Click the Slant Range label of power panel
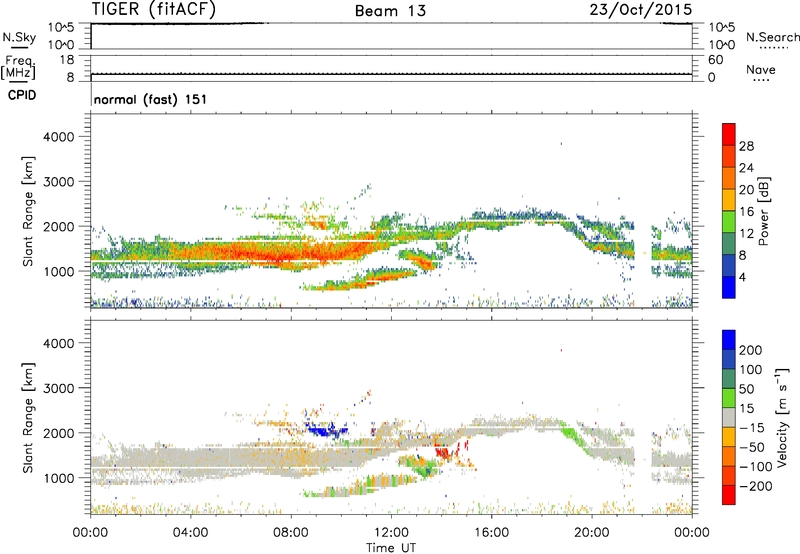 28,211
